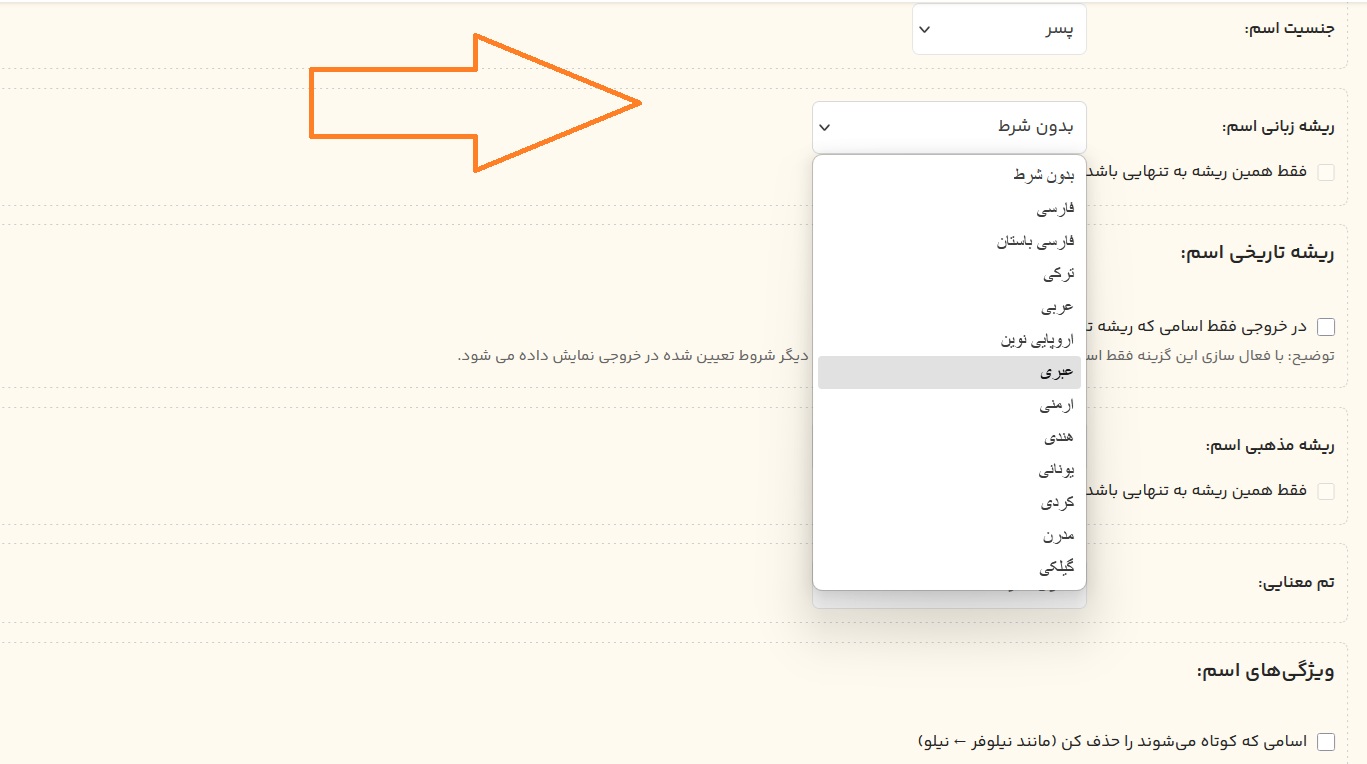Open the gender dropdown showing پسر
This screenshot has height=764, width=1367.
[999, 29]
